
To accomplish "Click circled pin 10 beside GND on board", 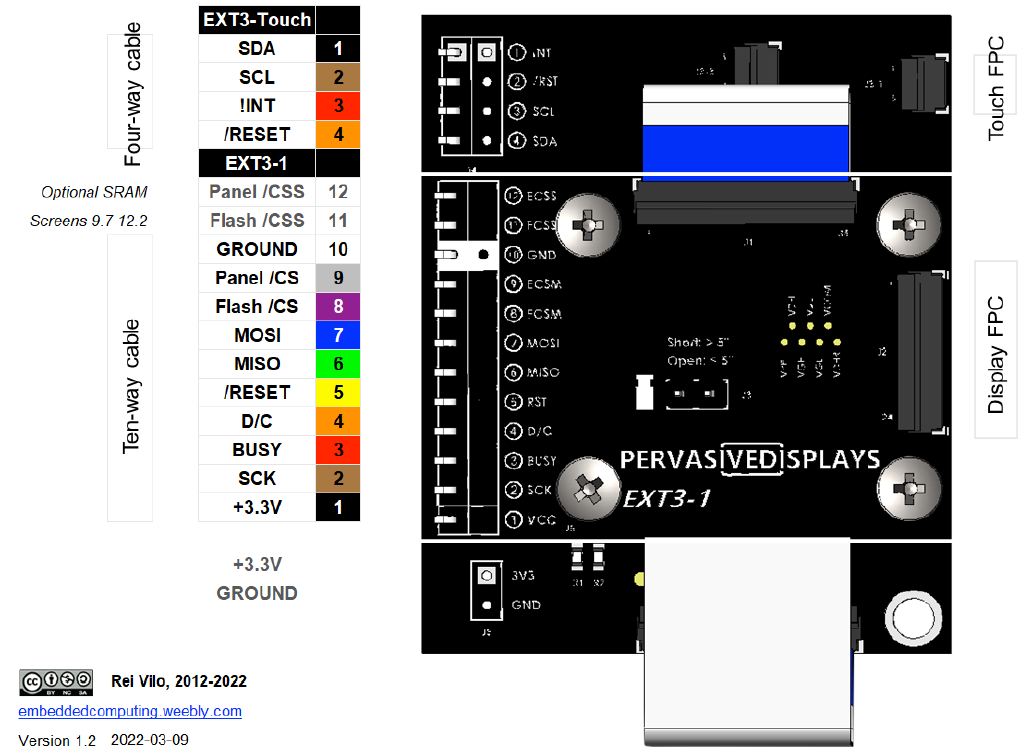I will [513, 255].
